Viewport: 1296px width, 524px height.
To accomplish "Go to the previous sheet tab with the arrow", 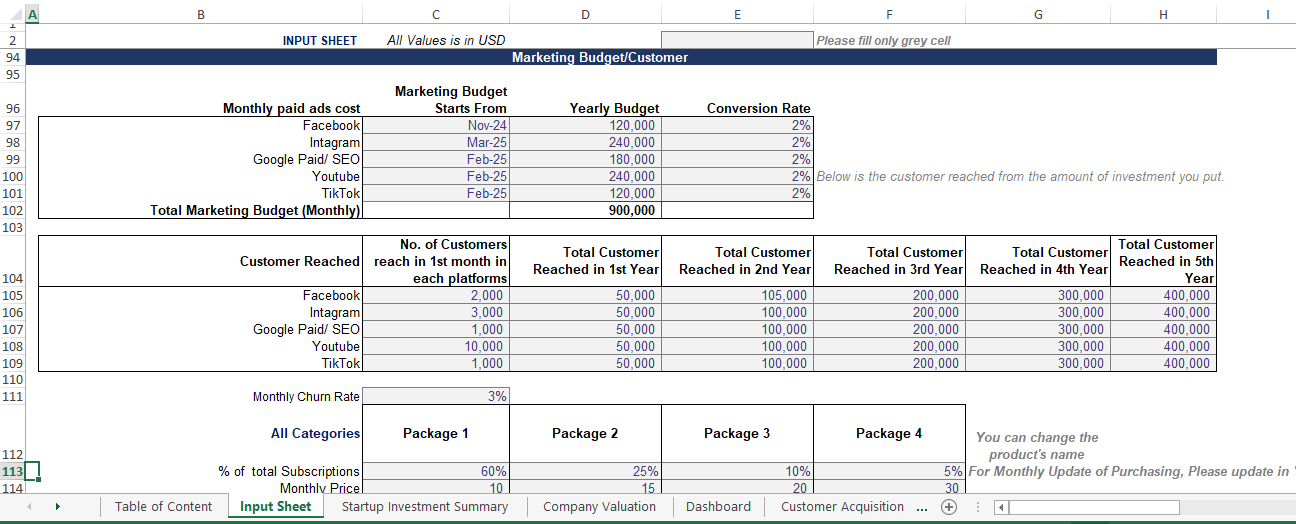I will tap(29, 507).
